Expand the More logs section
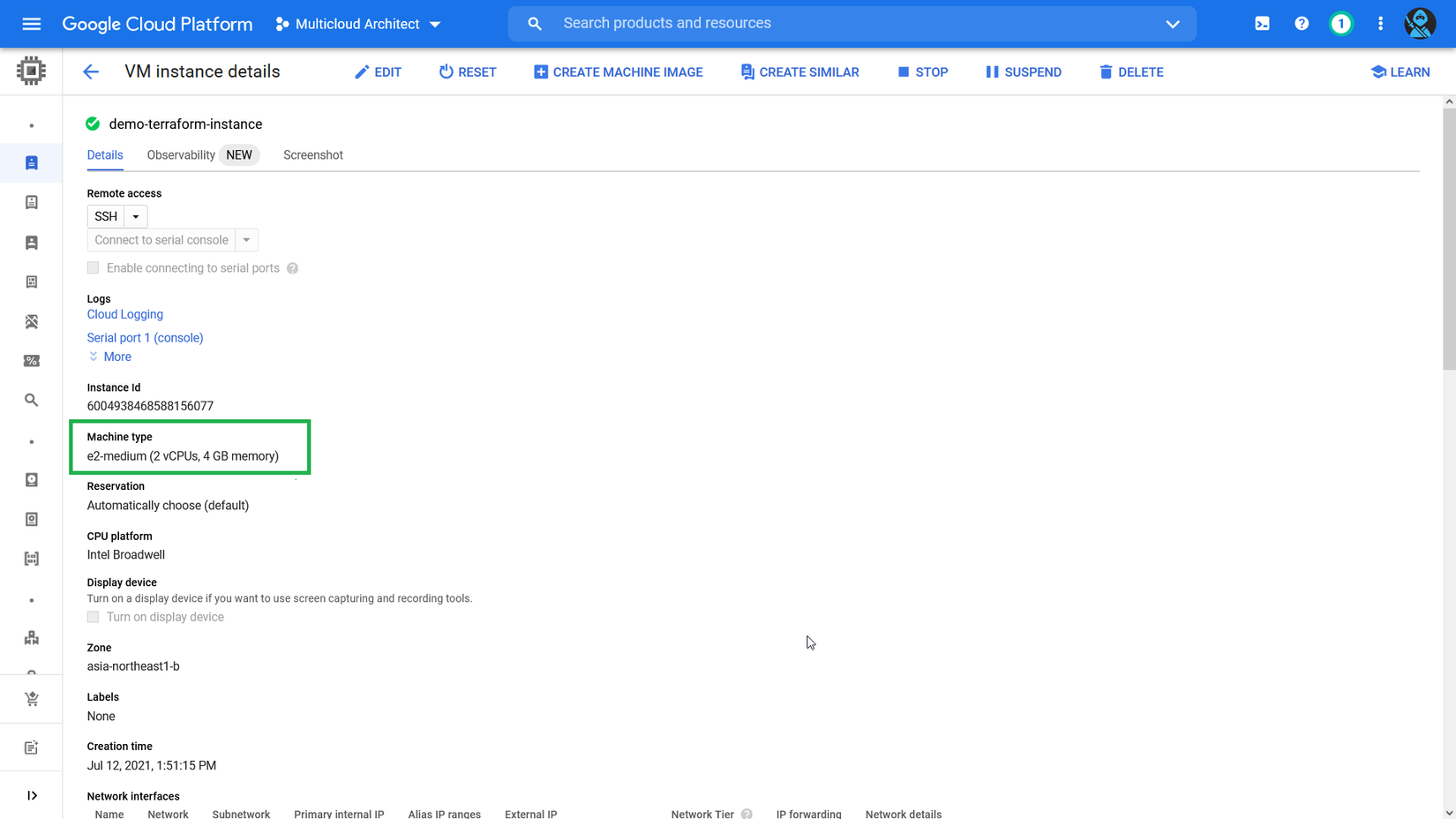The width and height of the screenshot is (1456, 819). (110, 357)
